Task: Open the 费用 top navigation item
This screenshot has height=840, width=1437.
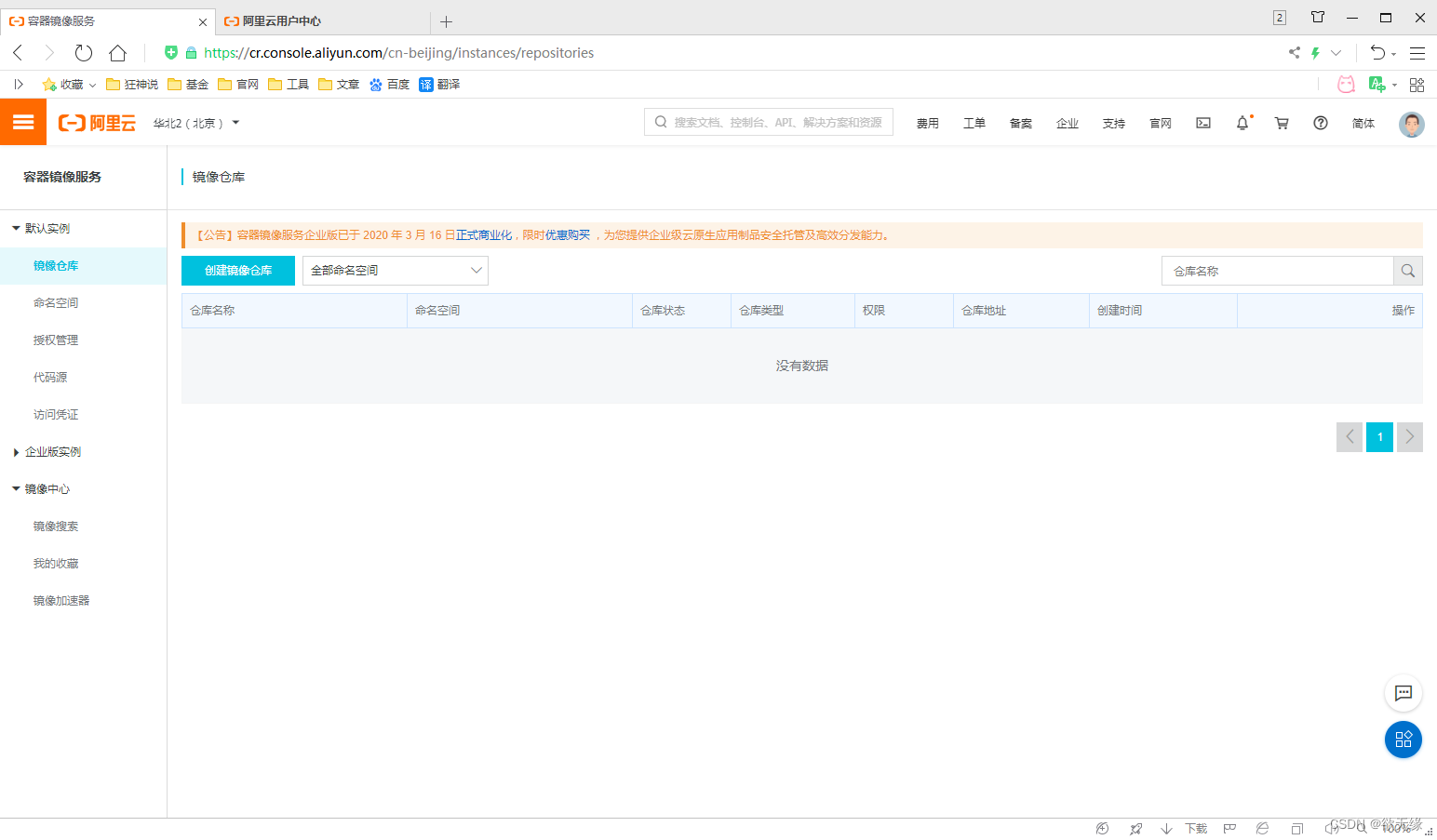Action: [x=928, y=123]
